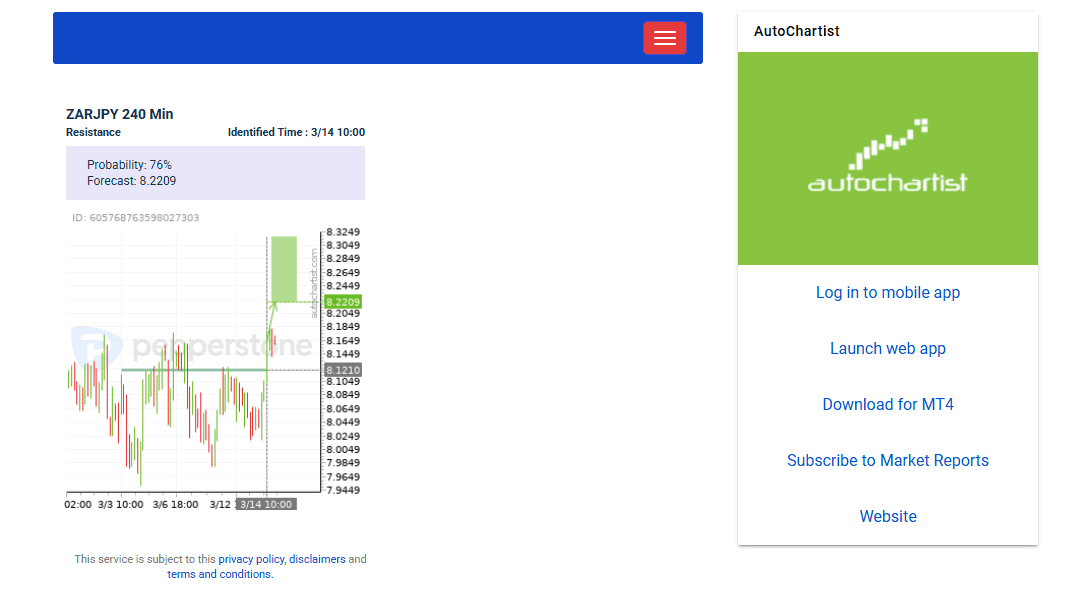Click the 7.9449 price axis label

pyautogui.click(x=343, y=490)
